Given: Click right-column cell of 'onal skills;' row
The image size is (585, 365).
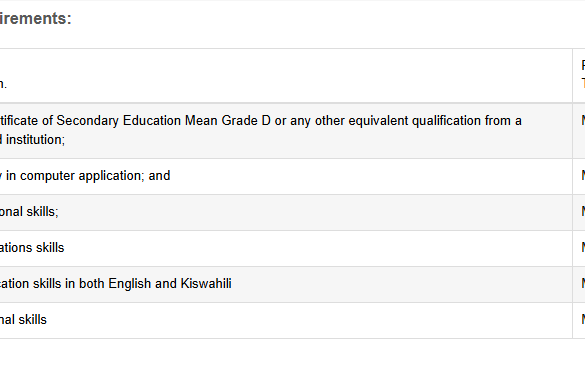Looking at the screenshot, I should (x=579, y=212).
